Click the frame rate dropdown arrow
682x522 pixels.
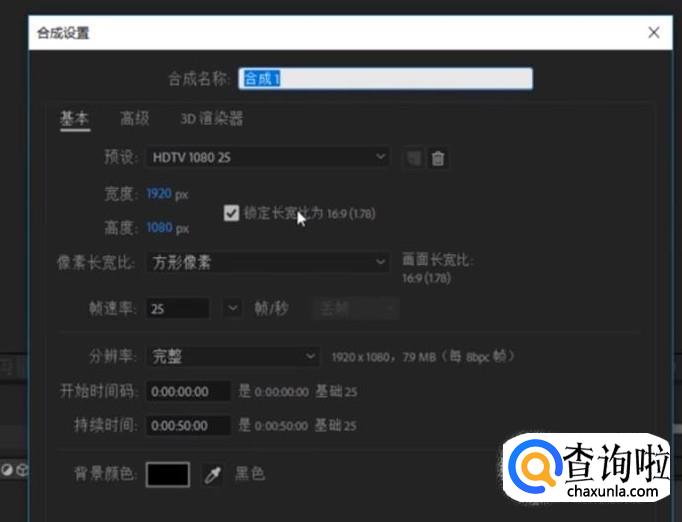[x=233, y=308]
